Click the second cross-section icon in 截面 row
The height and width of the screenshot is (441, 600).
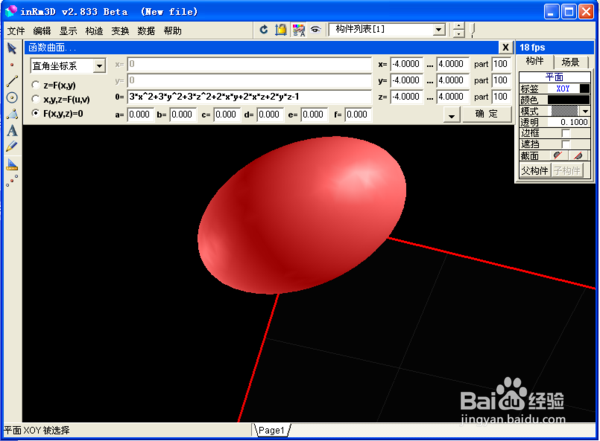click(579, 155)
